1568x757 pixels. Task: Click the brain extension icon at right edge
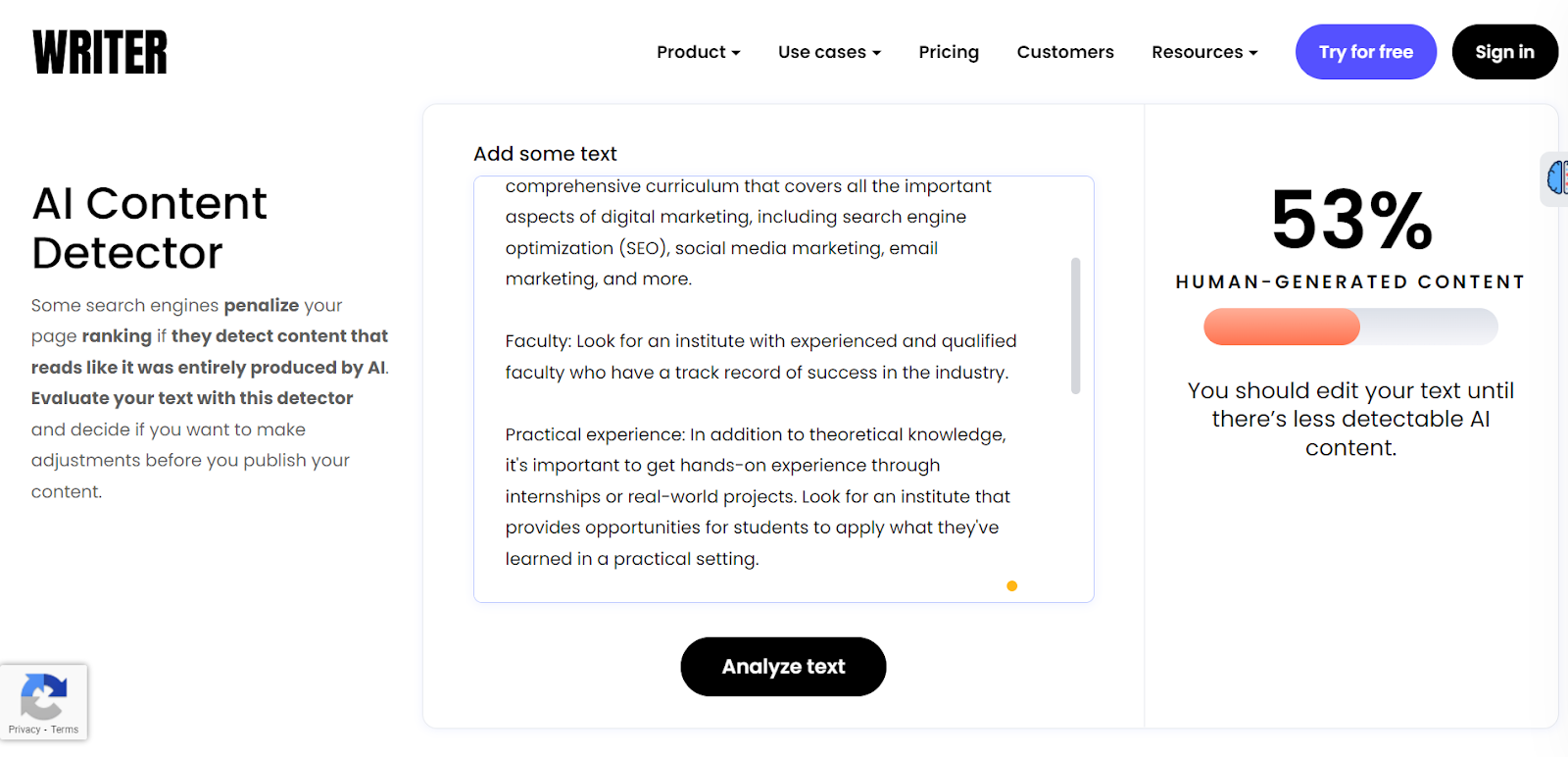tap(1556, 178)
